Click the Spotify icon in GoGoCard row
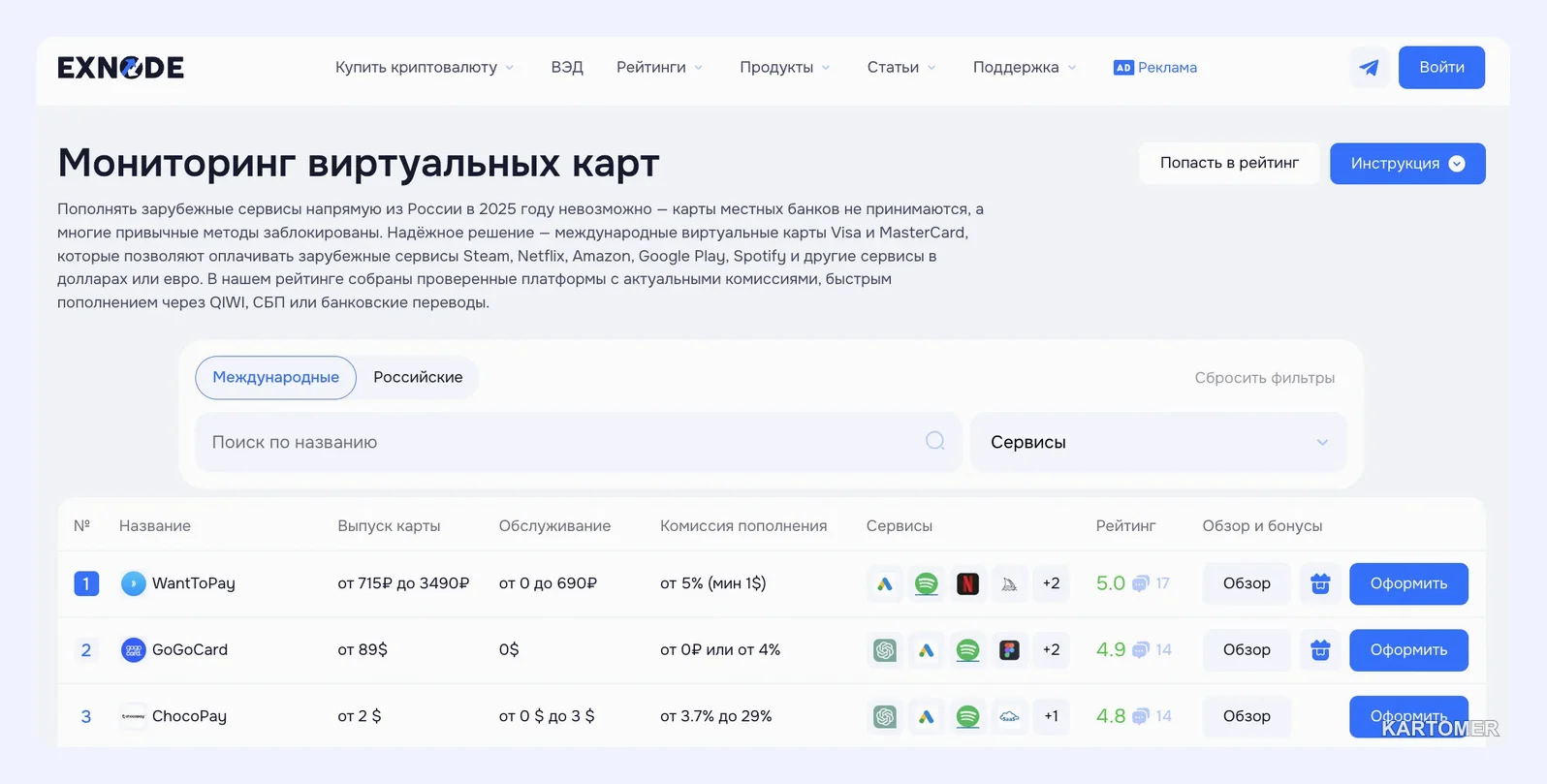The height and width of the screenshot is (784, 1547). click(x=968, y=650)
